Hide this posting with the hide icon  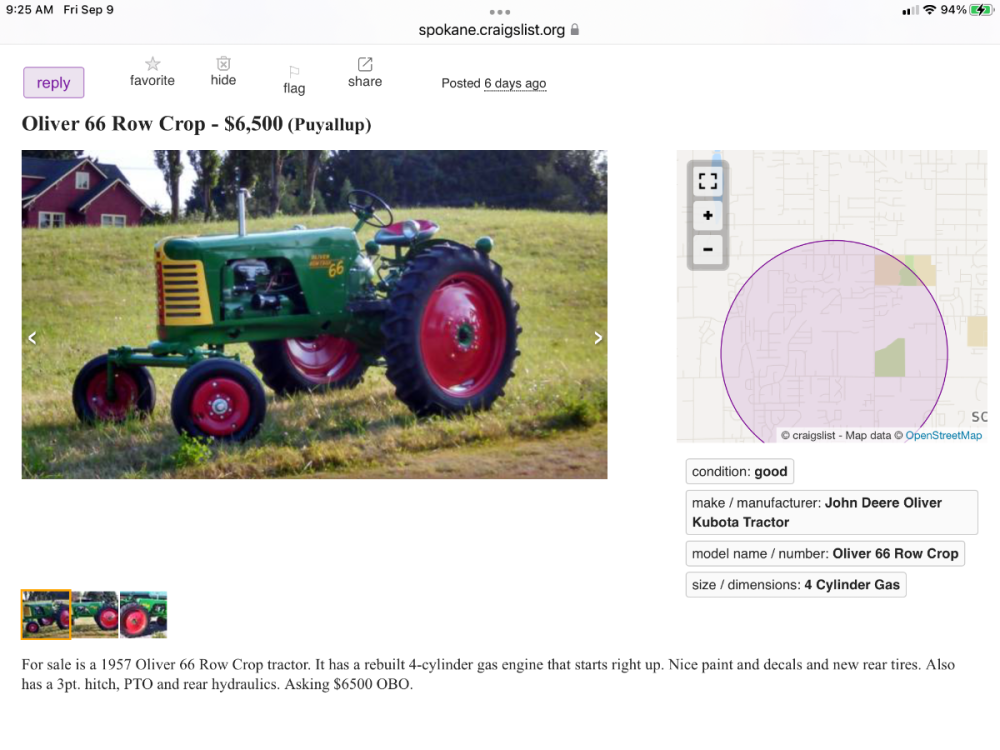(x=223, y=64)
